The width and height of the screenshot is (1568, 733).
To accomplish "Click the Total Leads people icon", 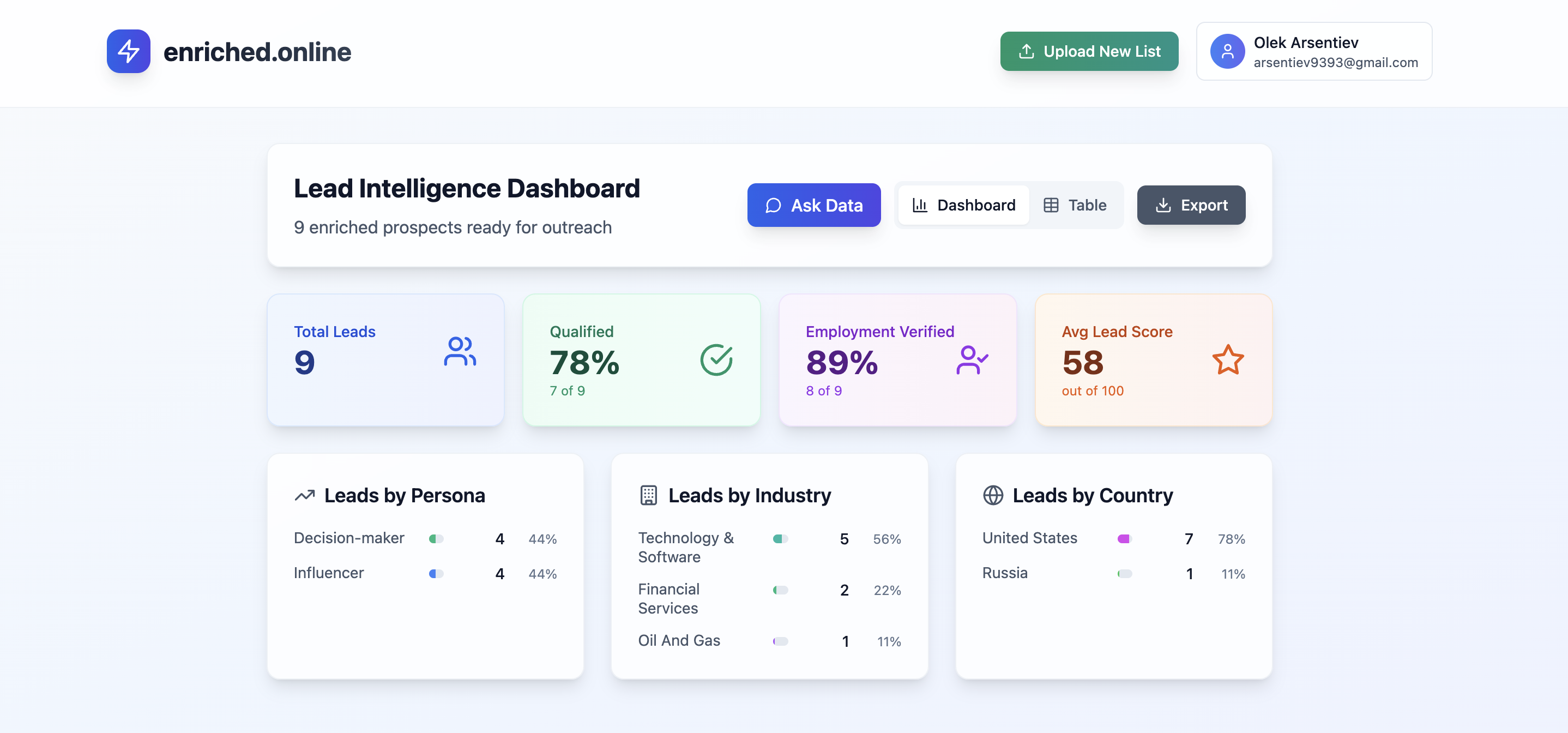I will pos(460,351).
